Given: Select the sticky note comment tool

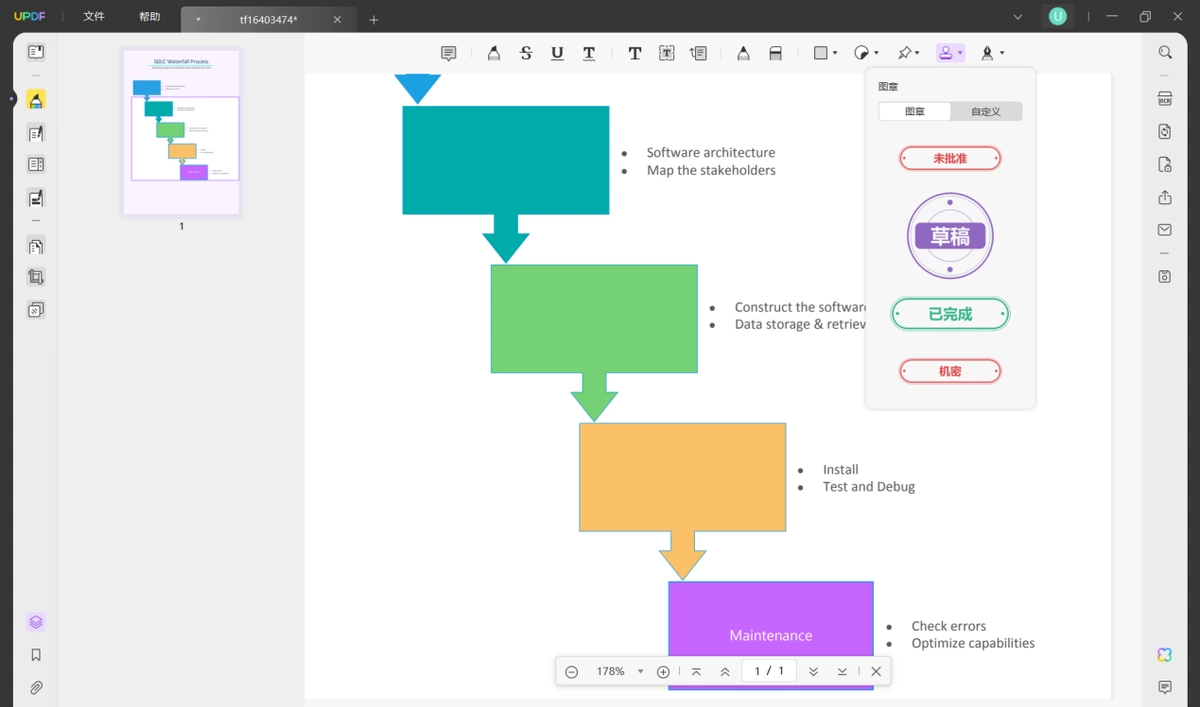Looking at the screenshot, I should [x=449, y=53].
